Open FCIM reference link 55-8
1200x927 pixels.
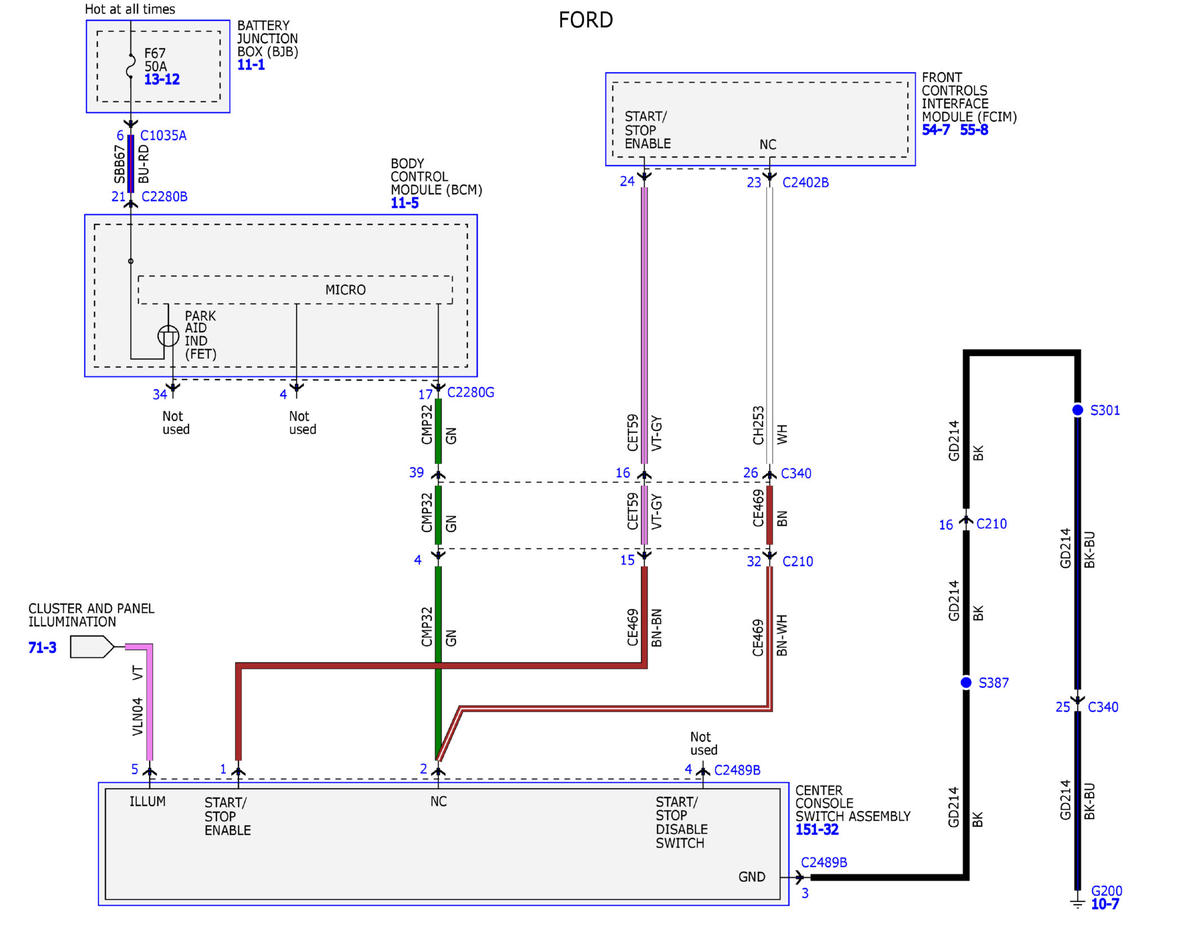click(974, 130)
